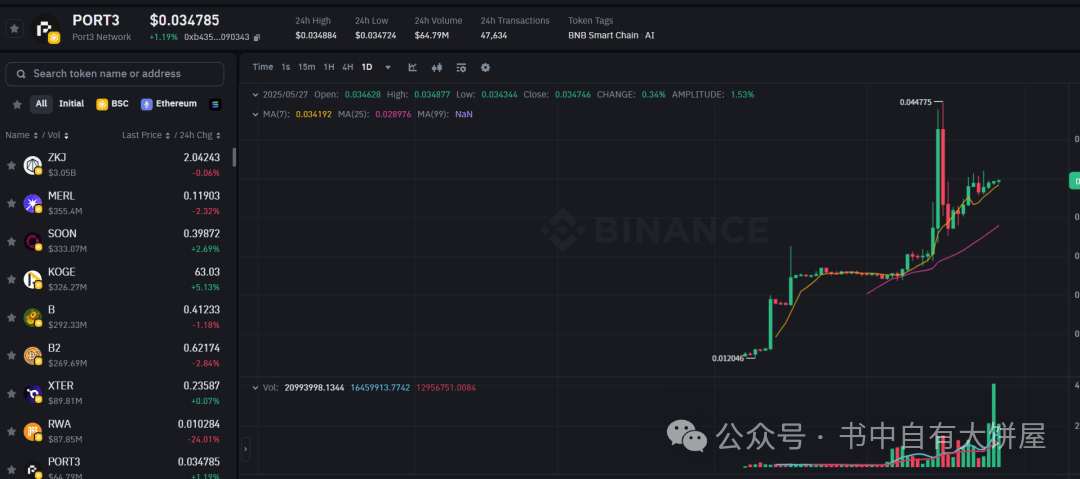Grab the token list scrollbar

234,157
